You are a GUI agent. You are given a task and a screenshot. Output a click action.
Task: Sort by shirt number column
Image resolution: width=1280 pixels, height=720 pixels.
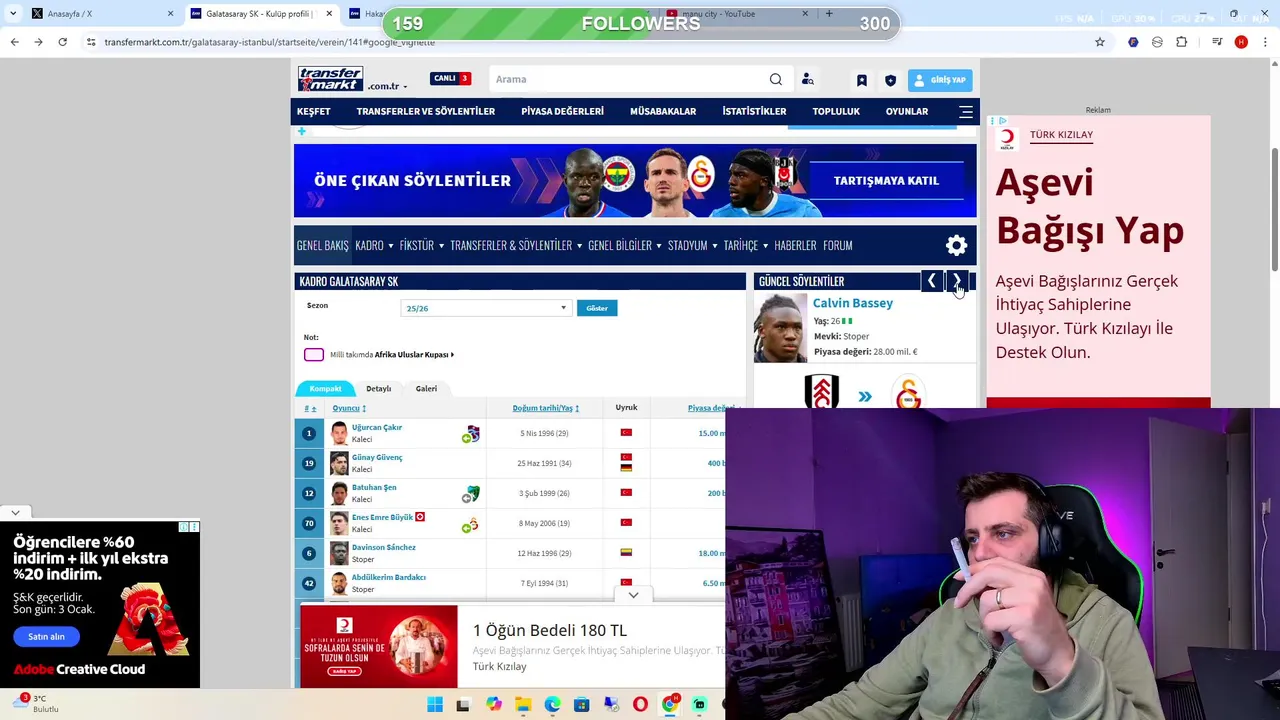click(x=310, y=408)
